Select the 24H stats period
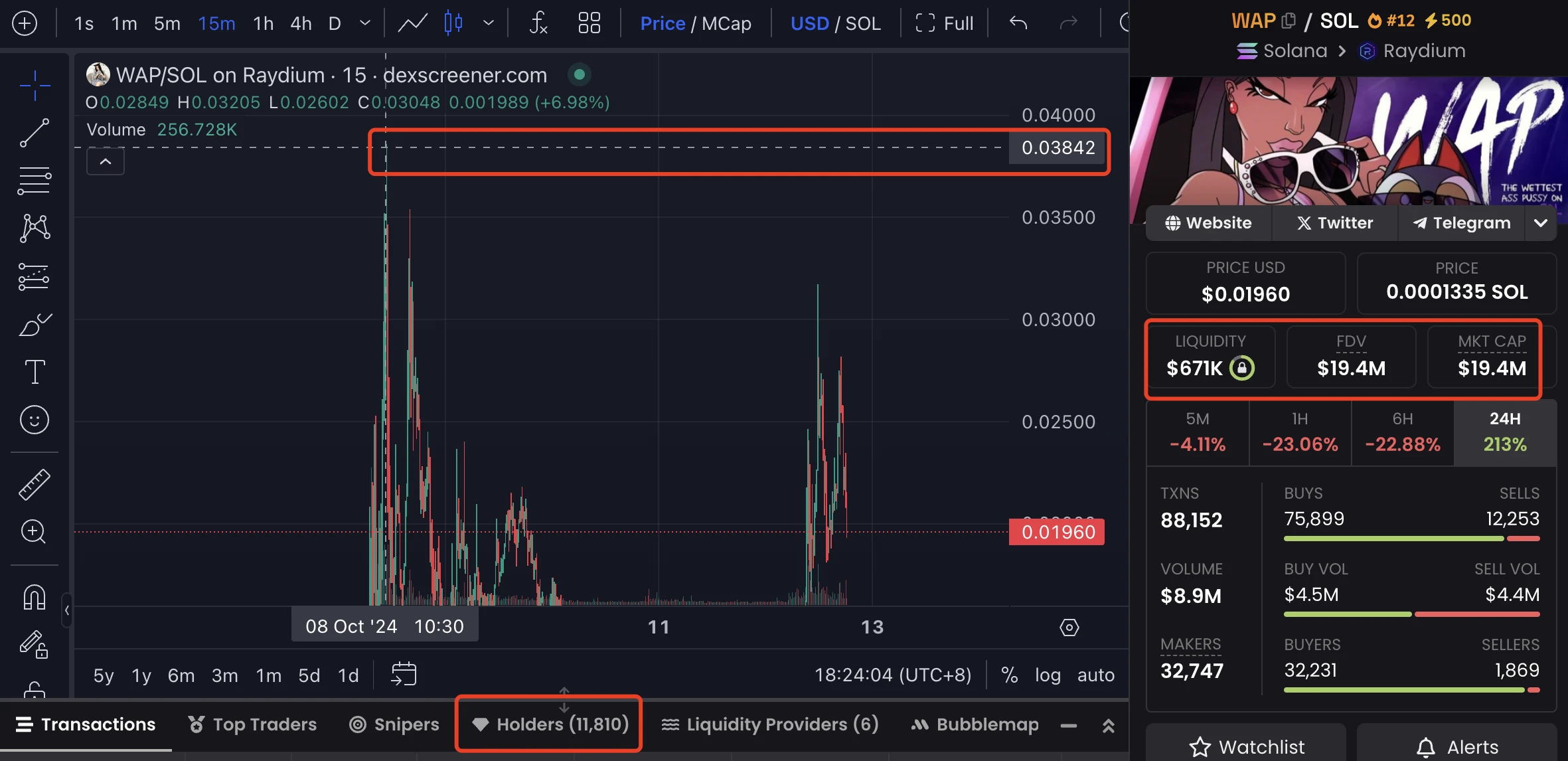 click(x=1505, y=432)
